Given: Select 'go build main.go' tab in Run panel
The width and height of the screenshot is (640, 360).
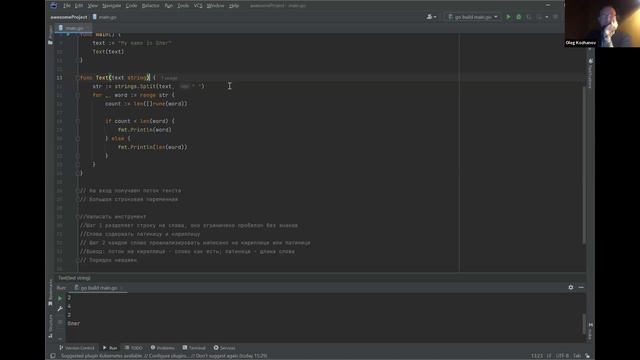Looking at the screenshot, I should [98, 288].
